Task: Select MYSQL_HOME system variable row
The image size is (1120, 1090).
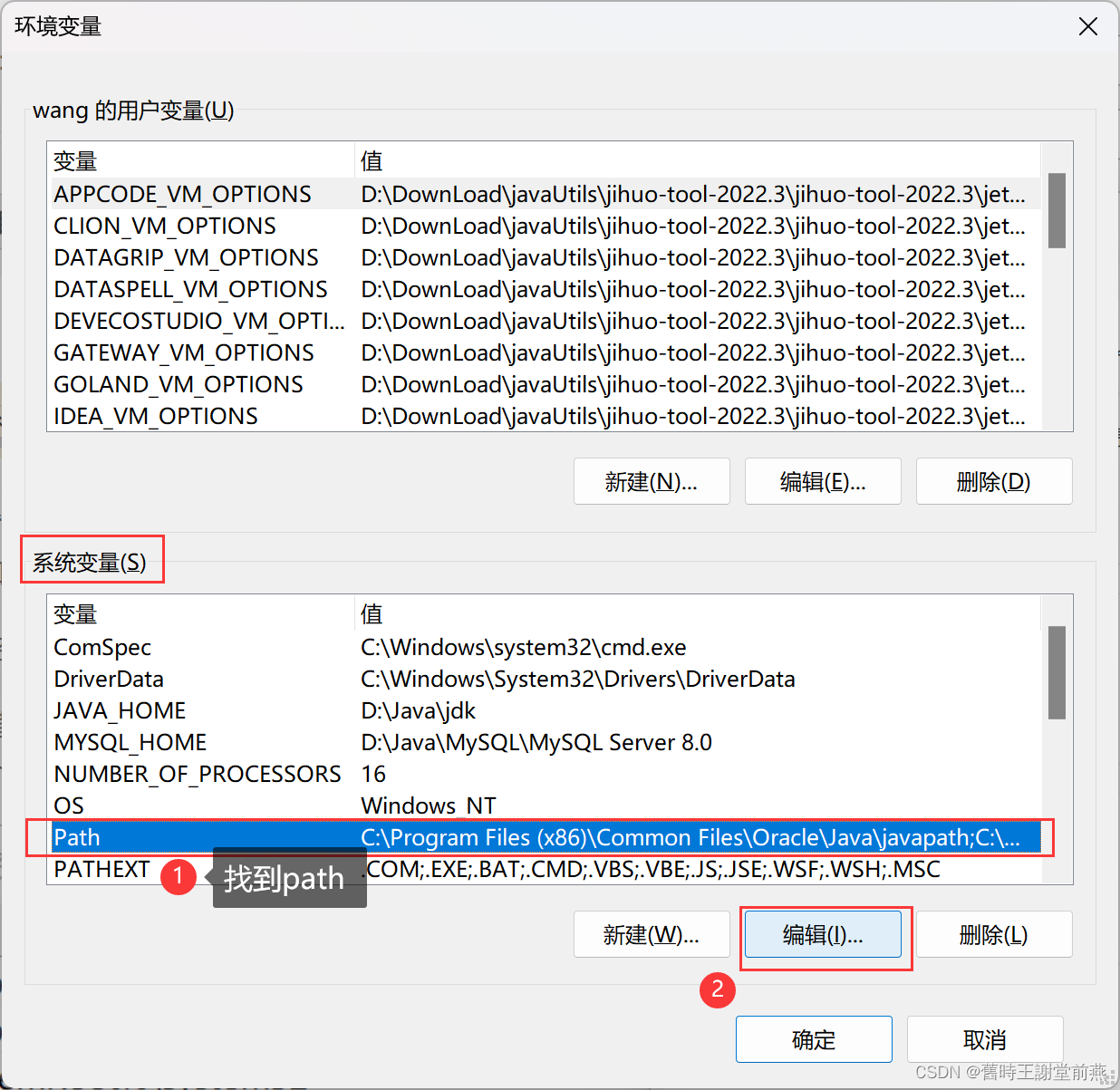Action: (x=546, y=742)
